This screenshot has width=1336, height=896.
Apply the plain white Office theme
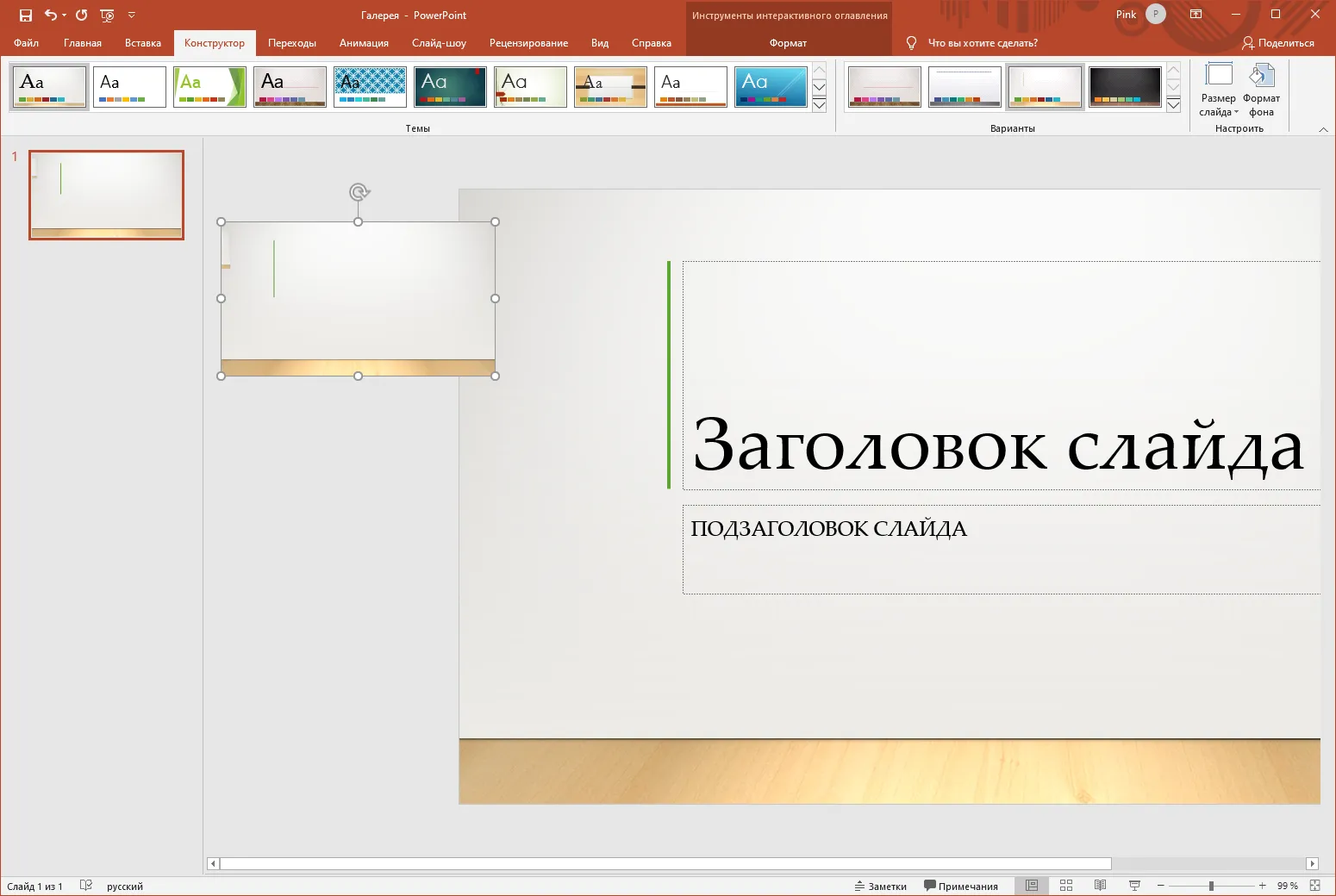click(129, 87)
